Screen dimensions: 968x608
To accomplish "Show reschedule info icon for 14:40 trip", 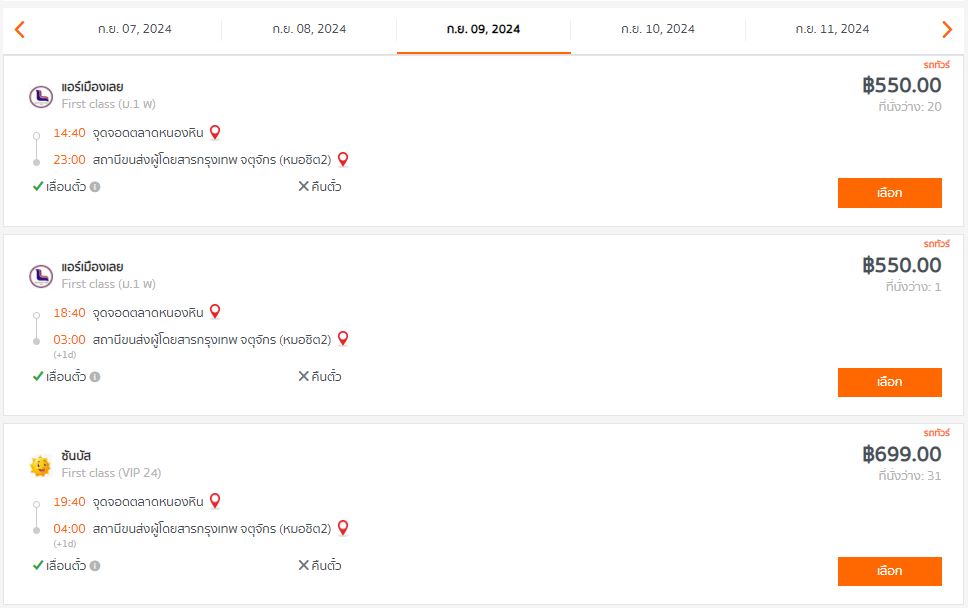I will [94, 186].
